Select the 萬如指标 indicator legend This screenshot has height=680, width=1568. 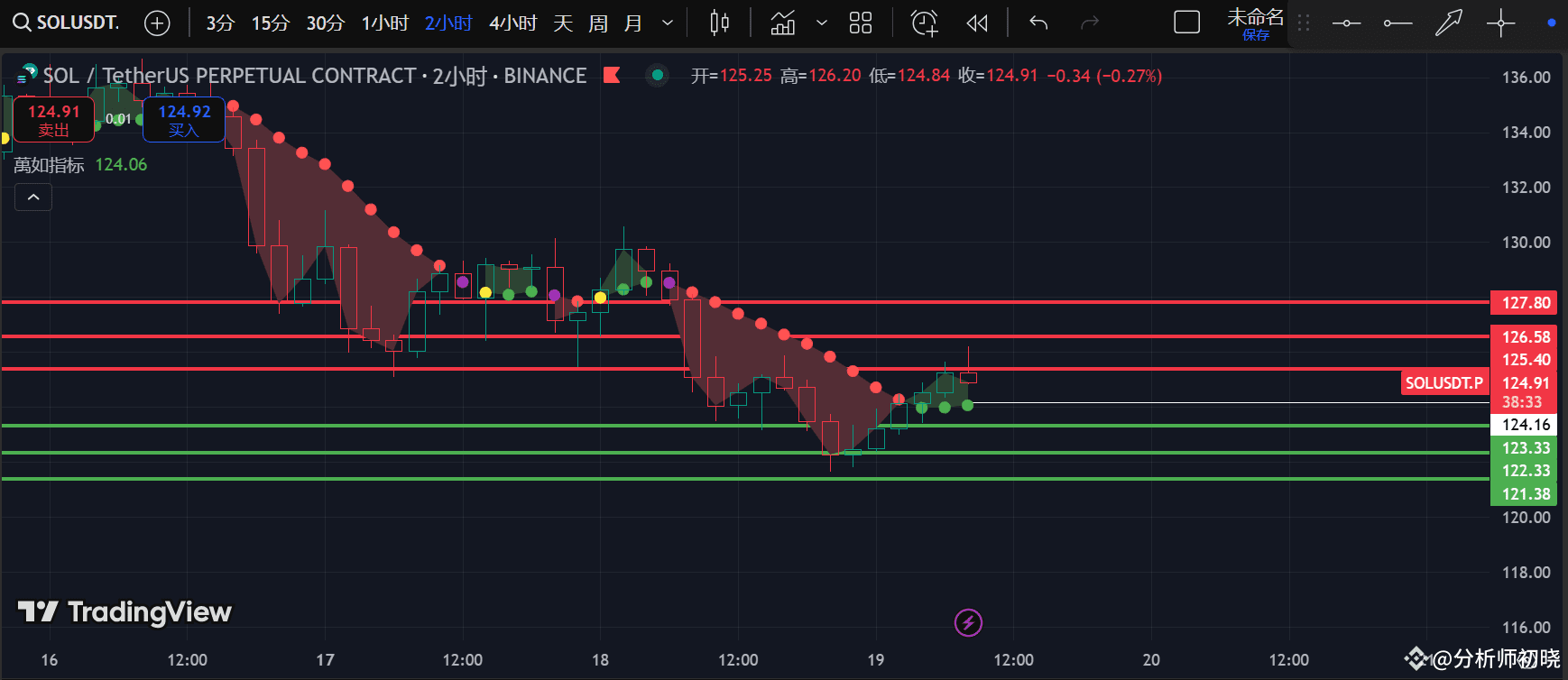[x=50, y=165]
